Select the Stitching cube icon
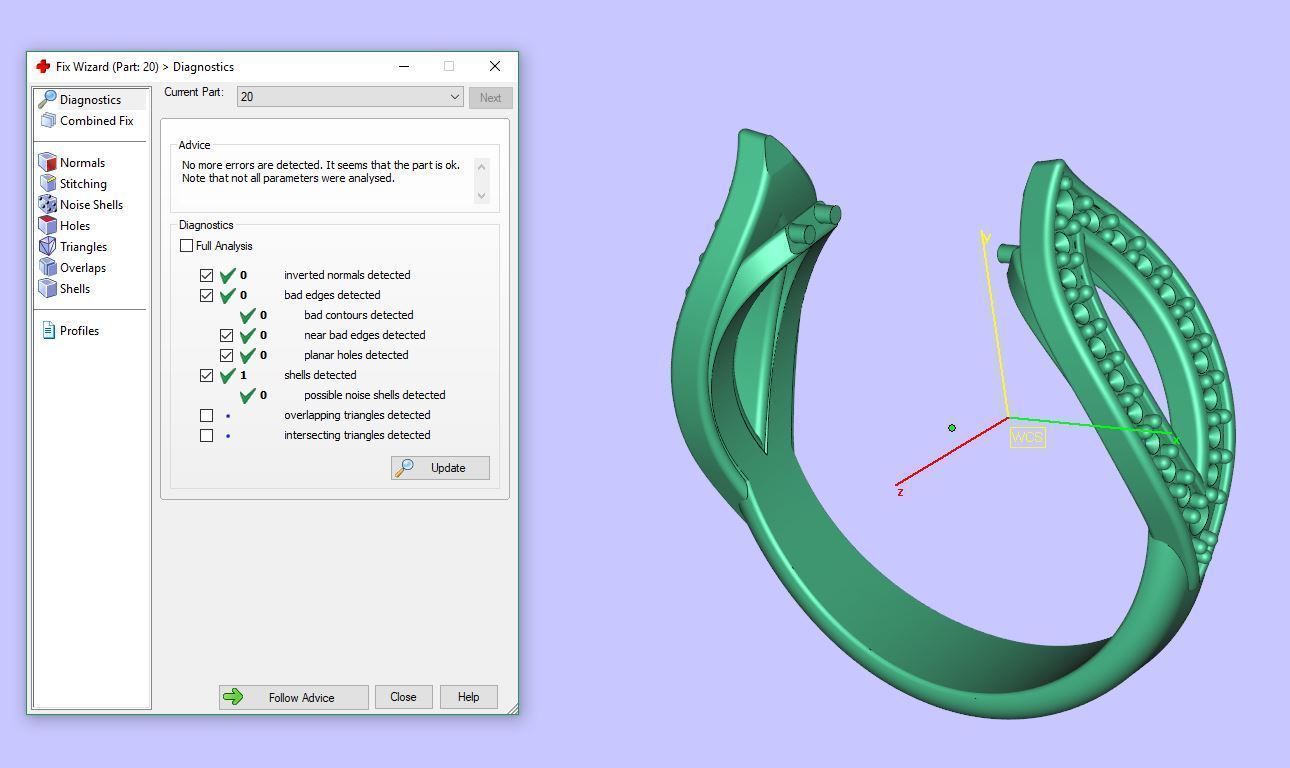The width and height of the screenshot is (1290, 768). (47, 184)
